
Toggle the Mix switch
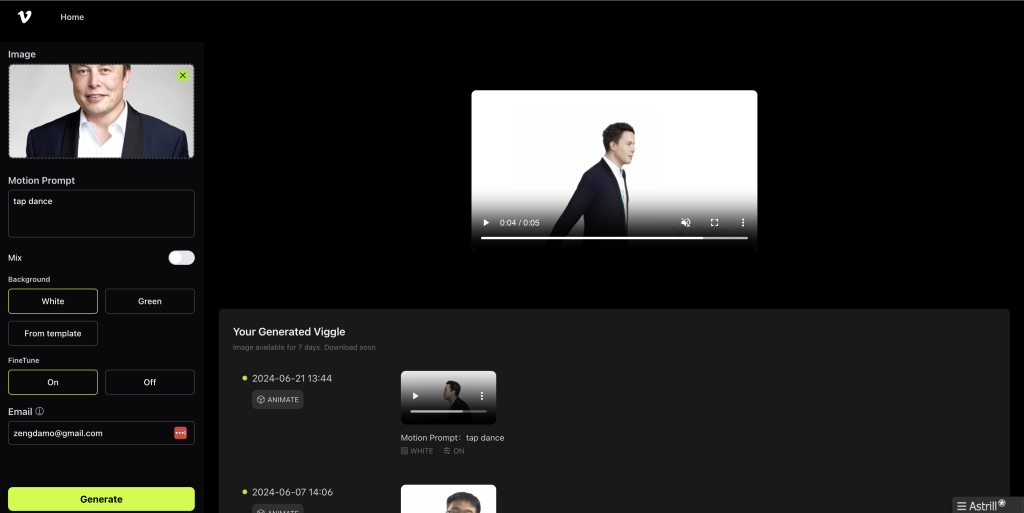[x=181, y=258]
